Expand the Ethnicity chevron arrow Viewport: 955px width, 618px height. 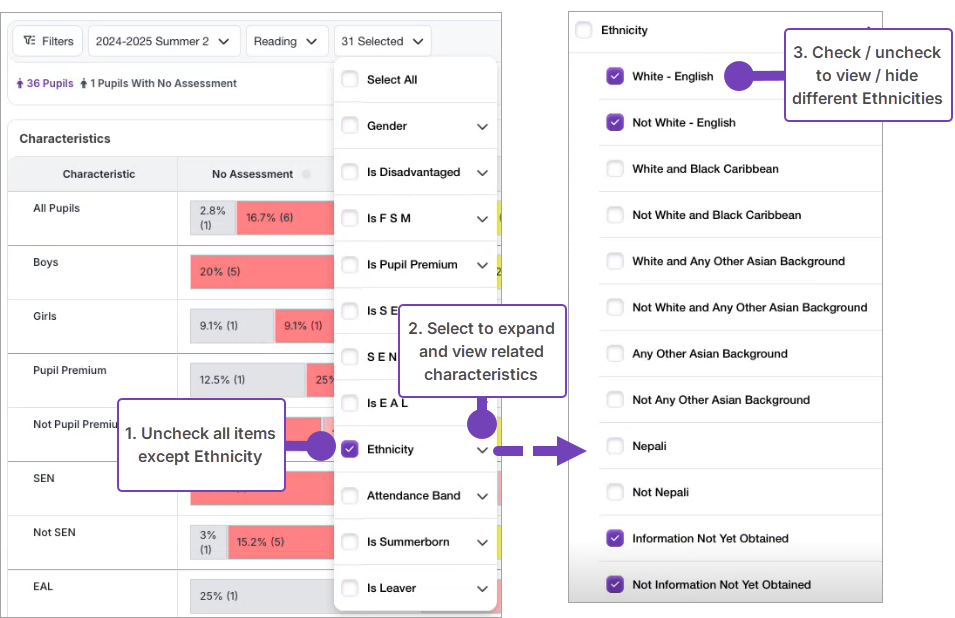482,450
